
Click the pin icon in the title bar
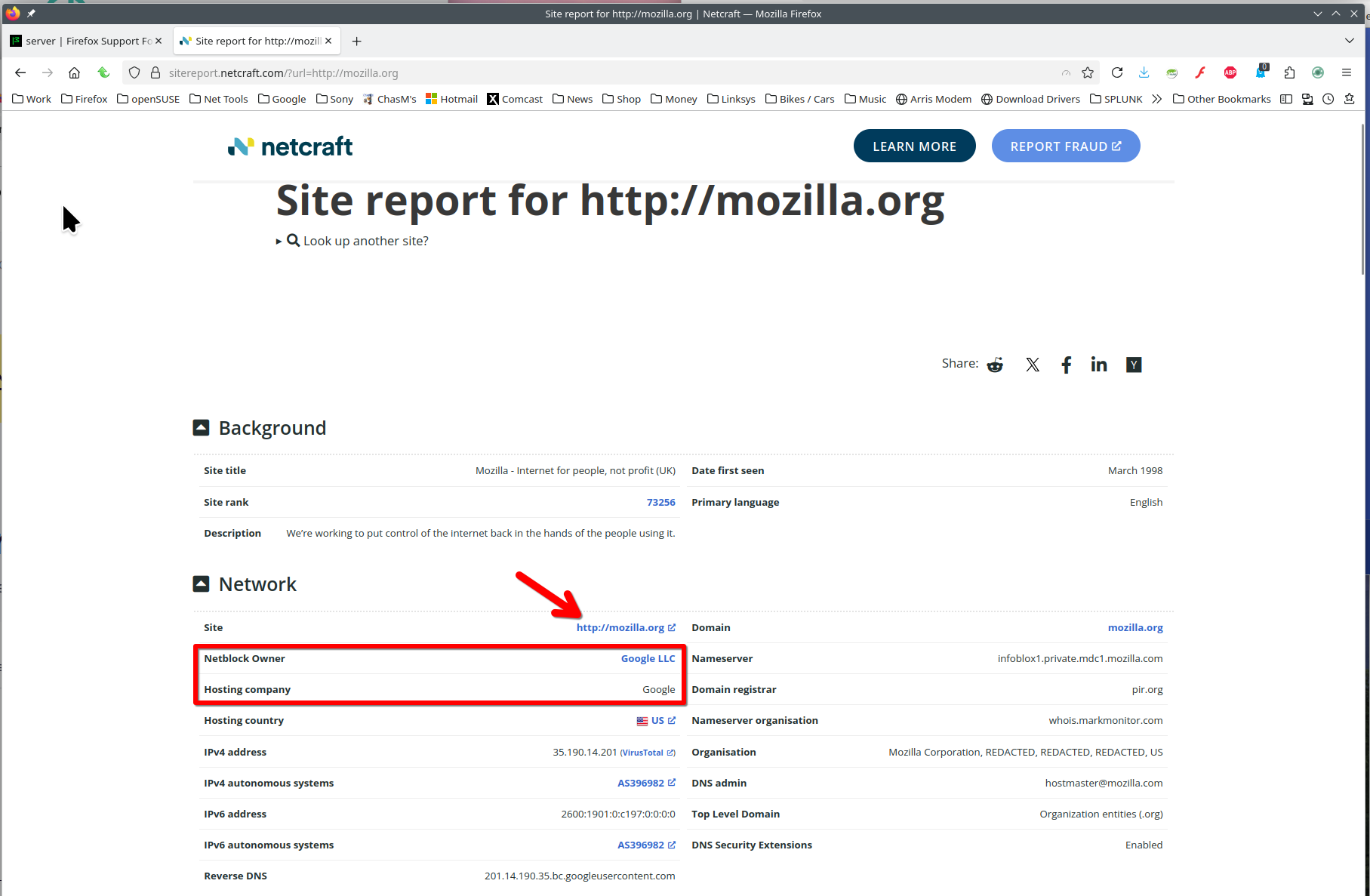tap(31, 13)
